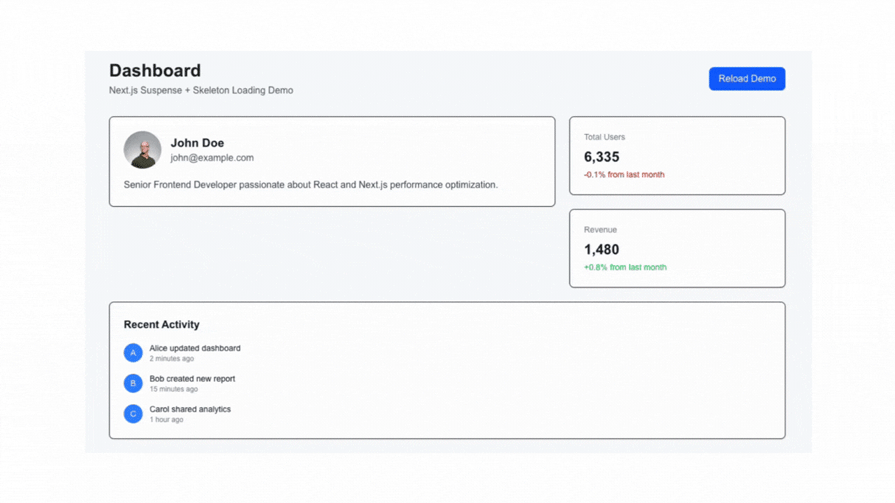Image resolution: width=895 pixels, height=503 pixels.
Task: Click the Dashboard page title
Action: [155, 71]
